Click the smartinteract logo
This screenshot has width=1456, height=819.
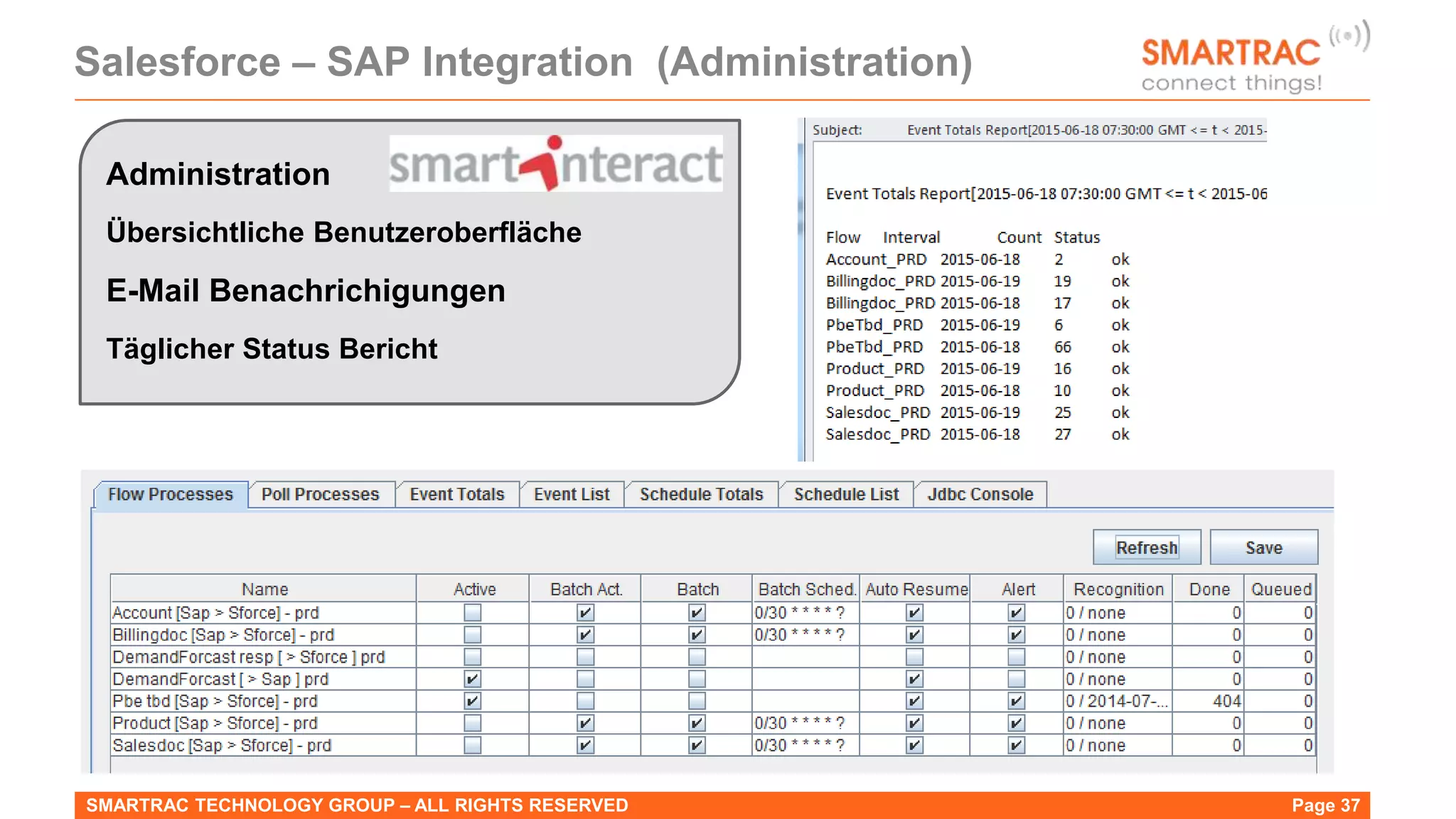pyautogui.click(x=556, y=164)
